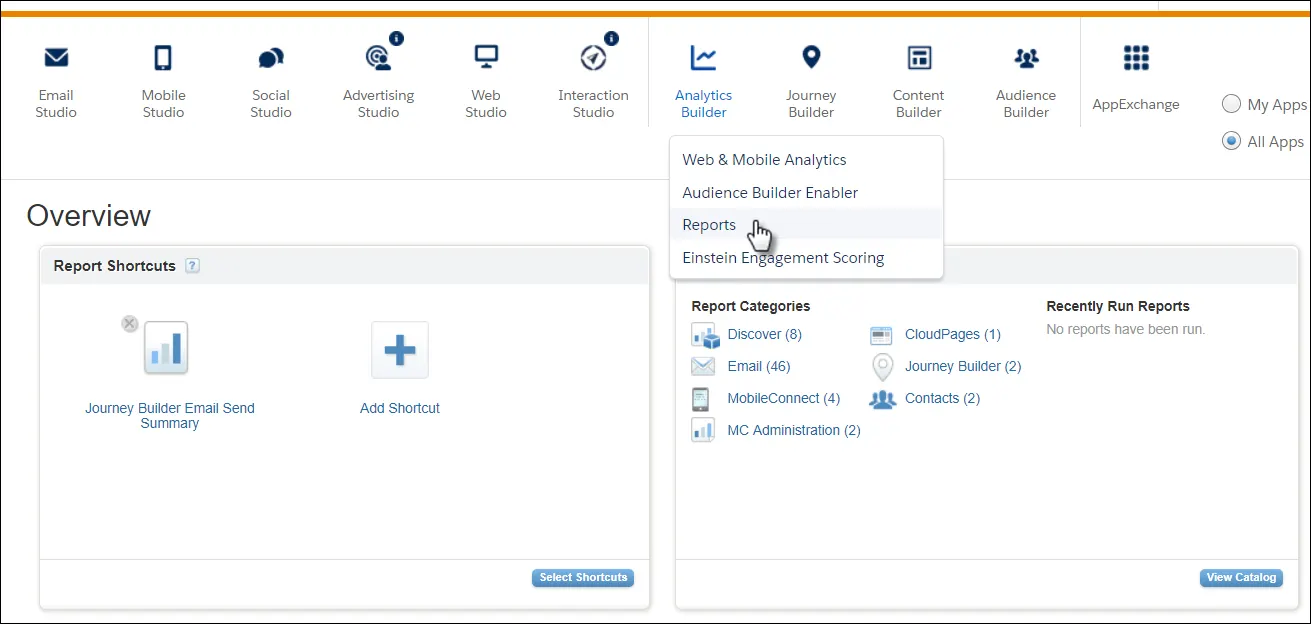Open AppExchange grid icon
The height and width of the screenshot is (624, 1311).
(x=1136, y=58)
